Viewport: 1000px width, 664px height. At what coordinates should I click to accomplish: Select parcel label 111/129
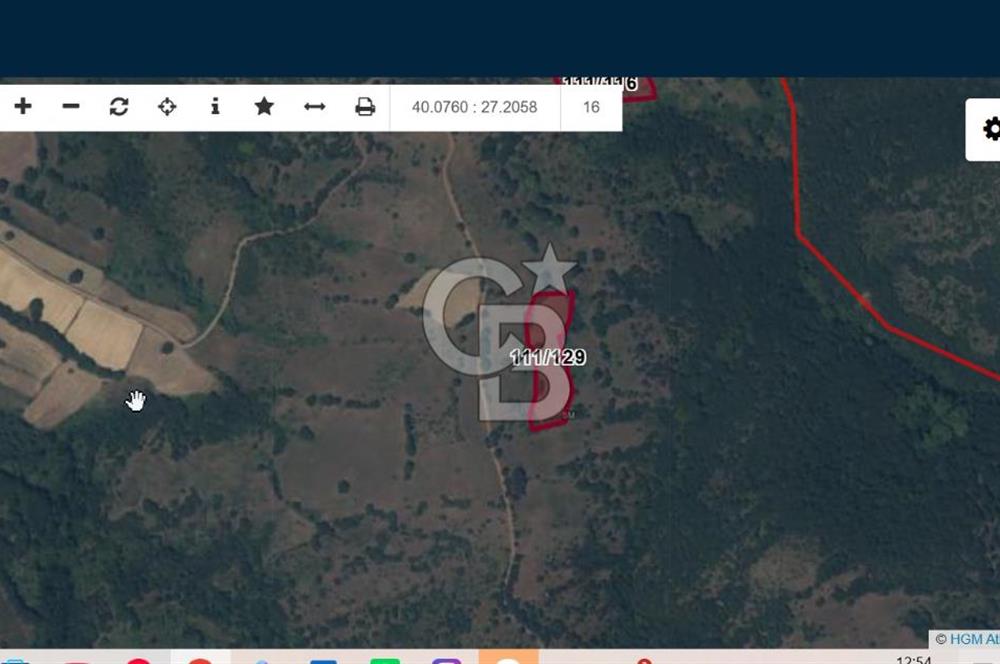(x=548, y=357)
